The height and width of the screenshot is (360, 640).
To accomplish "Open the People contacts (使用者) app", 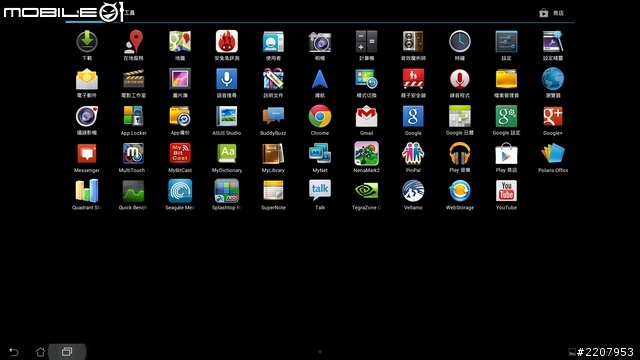I will point(273,42).
